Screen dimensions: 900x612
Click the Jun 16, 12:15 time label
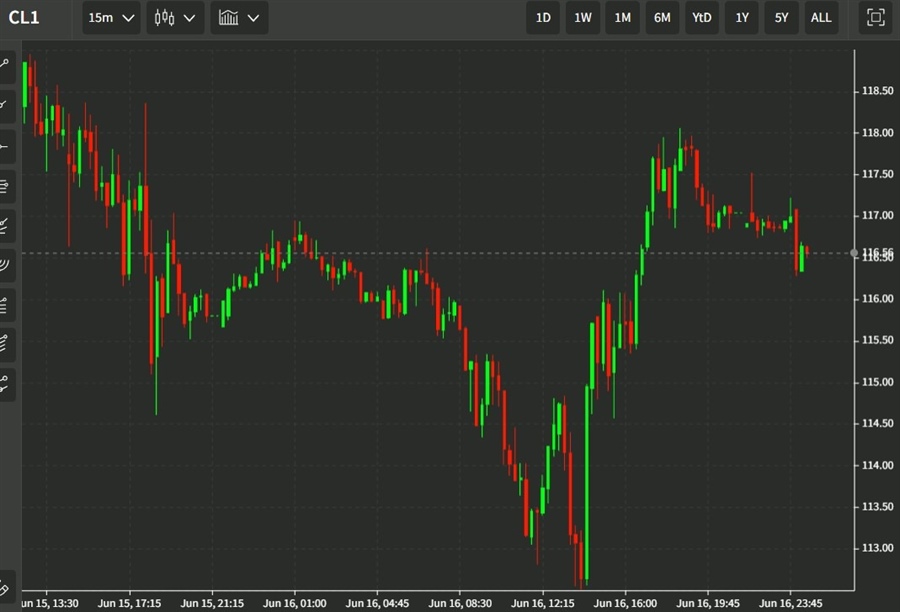543,603
